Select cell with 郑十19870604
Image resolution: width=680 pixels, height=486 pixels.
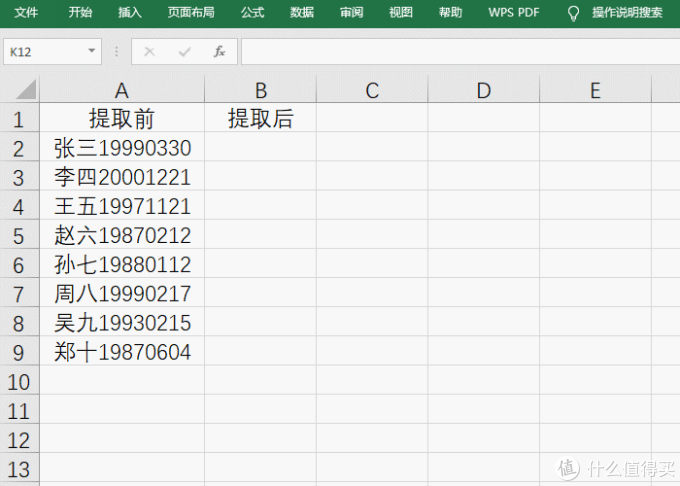click(x=122, y=352)
